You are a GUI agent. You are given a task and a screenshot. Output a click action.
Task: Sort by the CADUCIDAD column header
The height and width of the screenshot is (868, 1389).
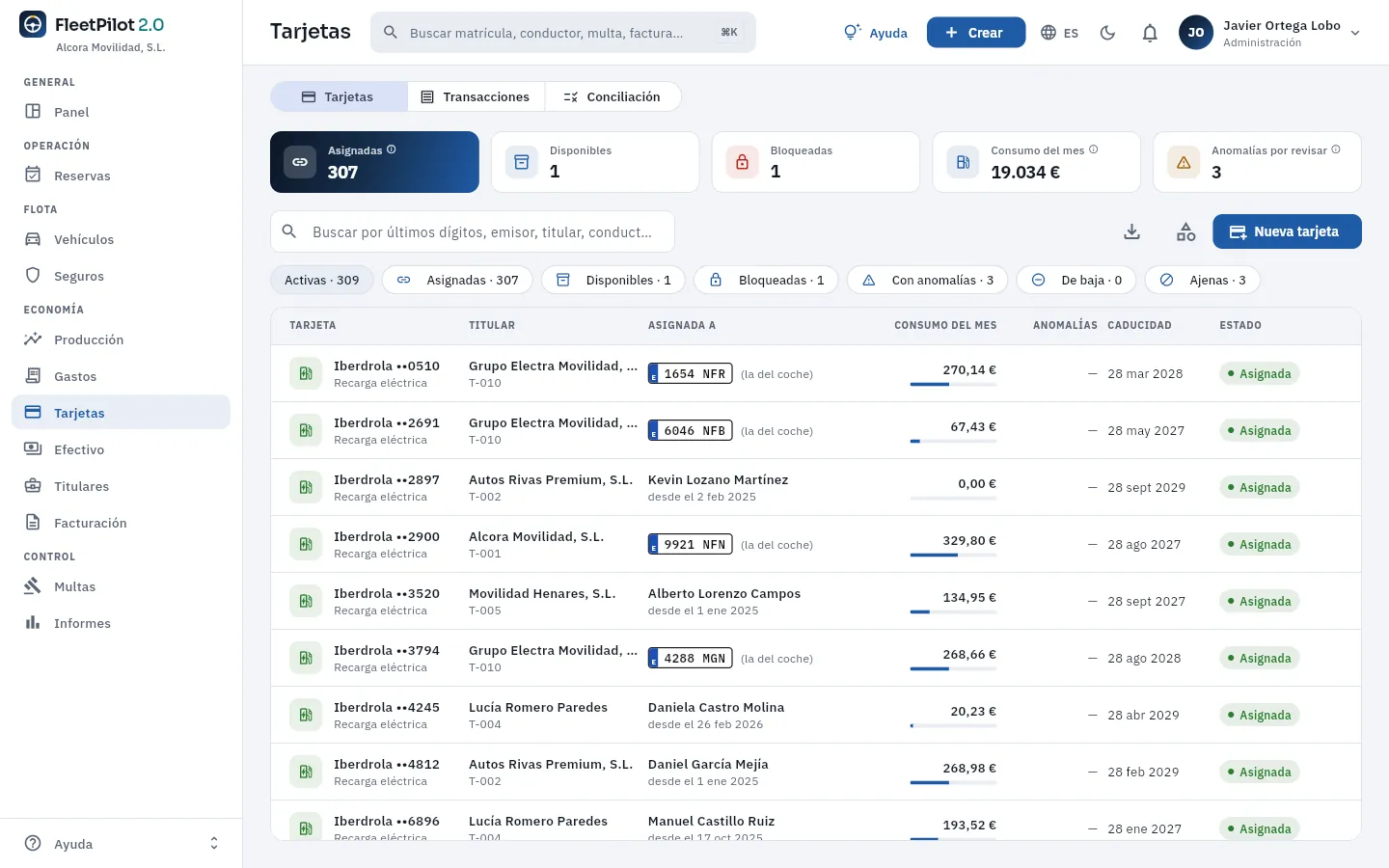point(1139,325)
